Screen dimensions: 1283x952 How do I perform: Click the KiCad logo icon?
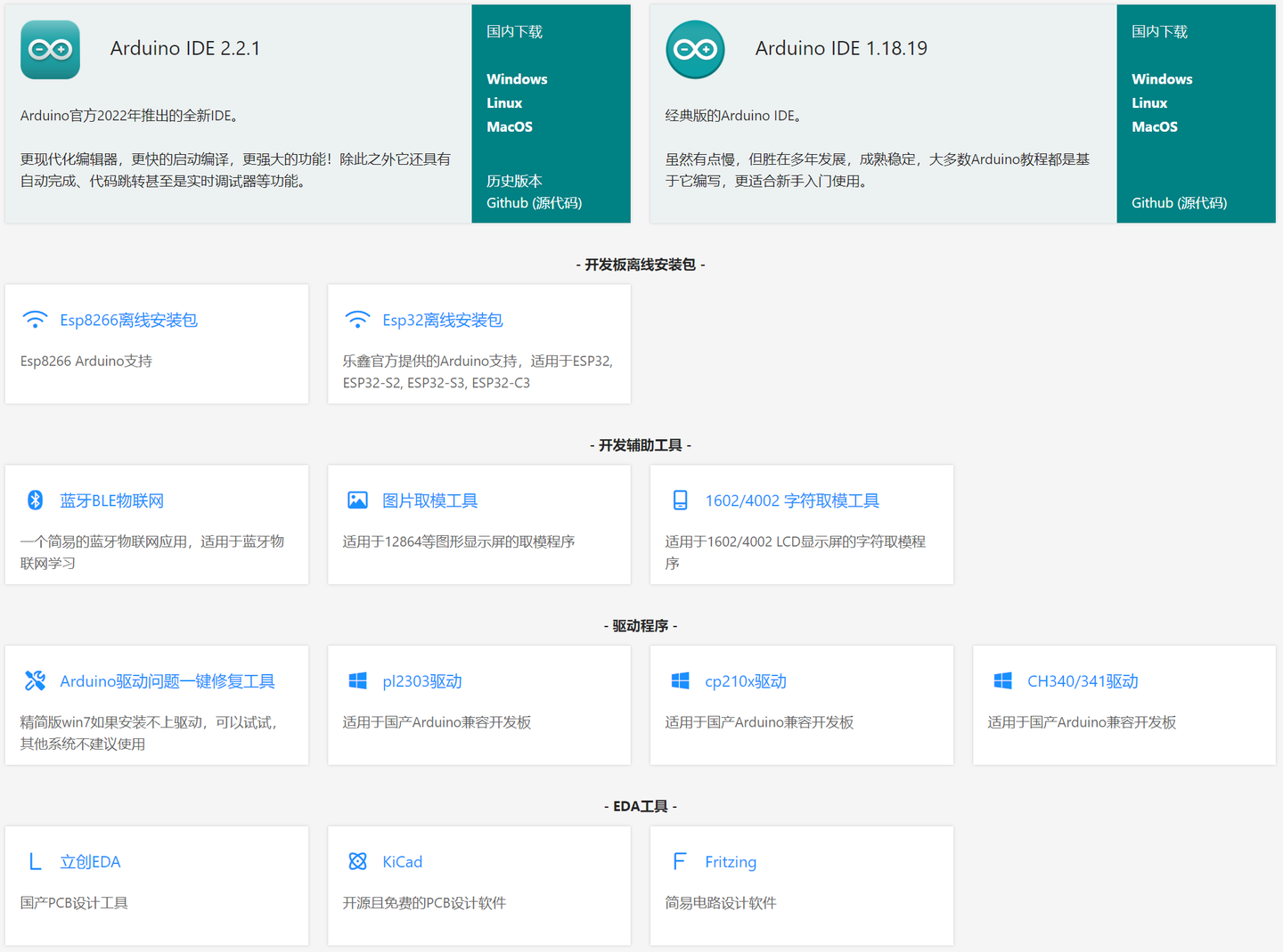pyautogui.click(x=357, y=861)
